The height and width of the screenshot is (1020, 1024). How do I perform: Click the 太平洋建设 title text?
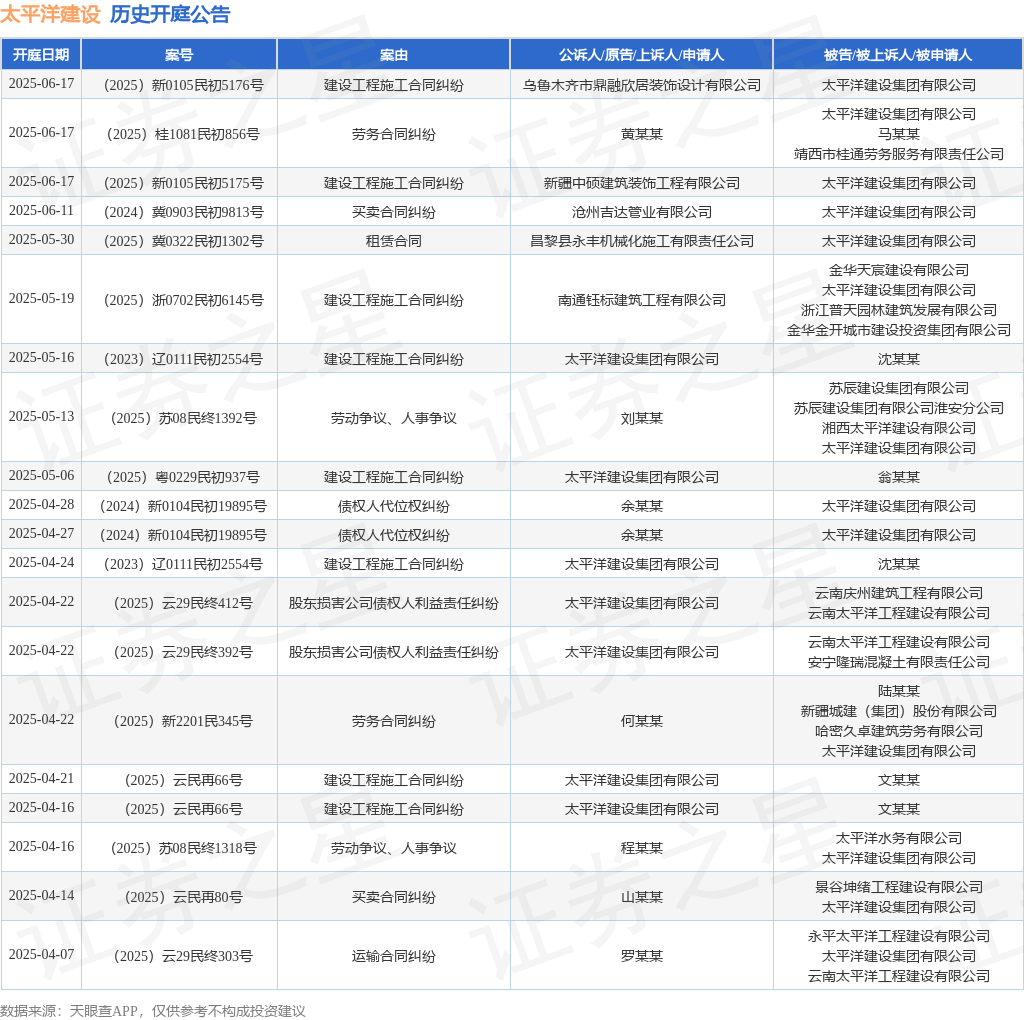[x=50, y=14]
